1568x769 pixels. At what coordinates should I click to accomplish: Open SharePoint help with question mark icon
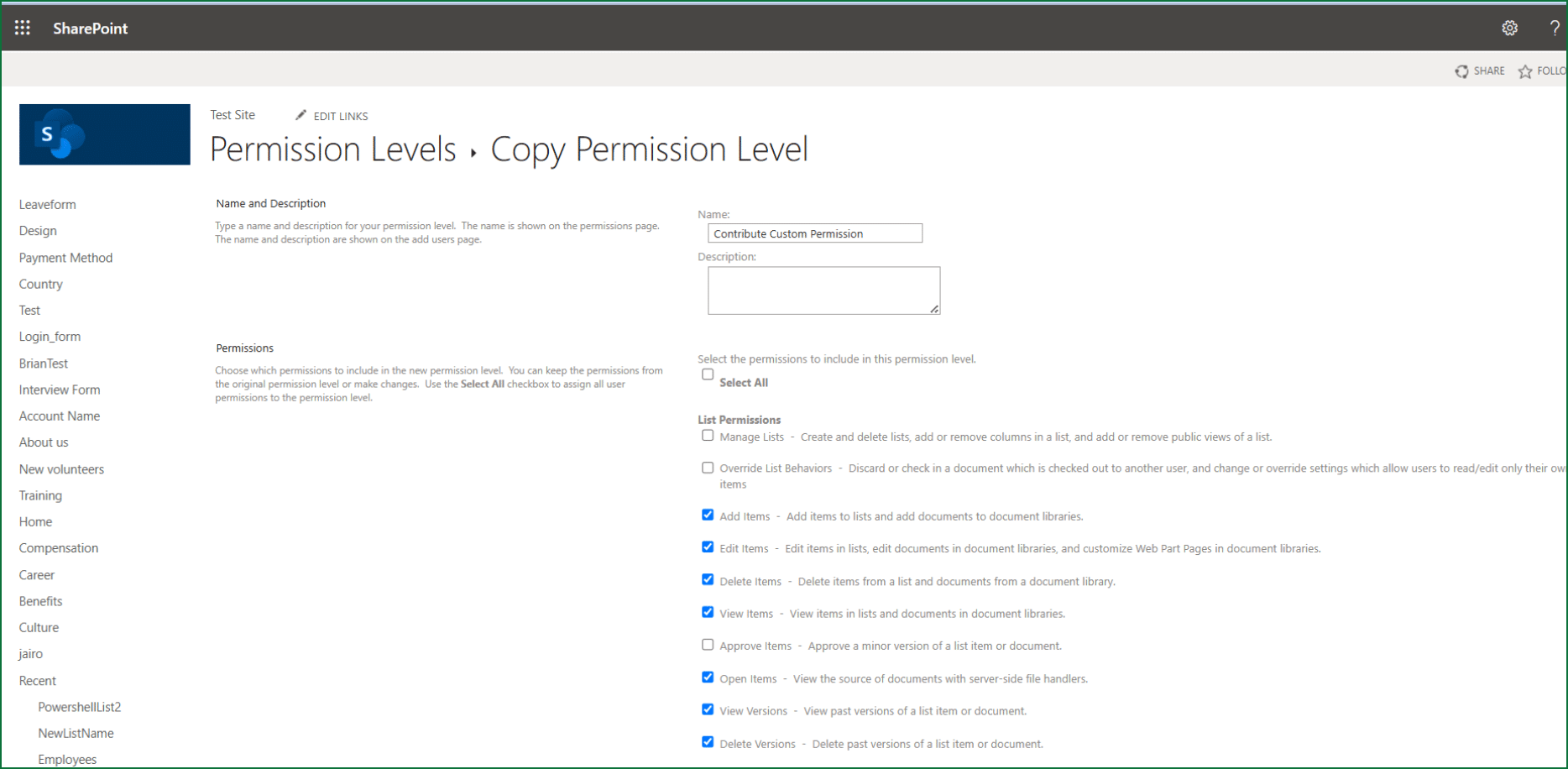pos(1555,28)
